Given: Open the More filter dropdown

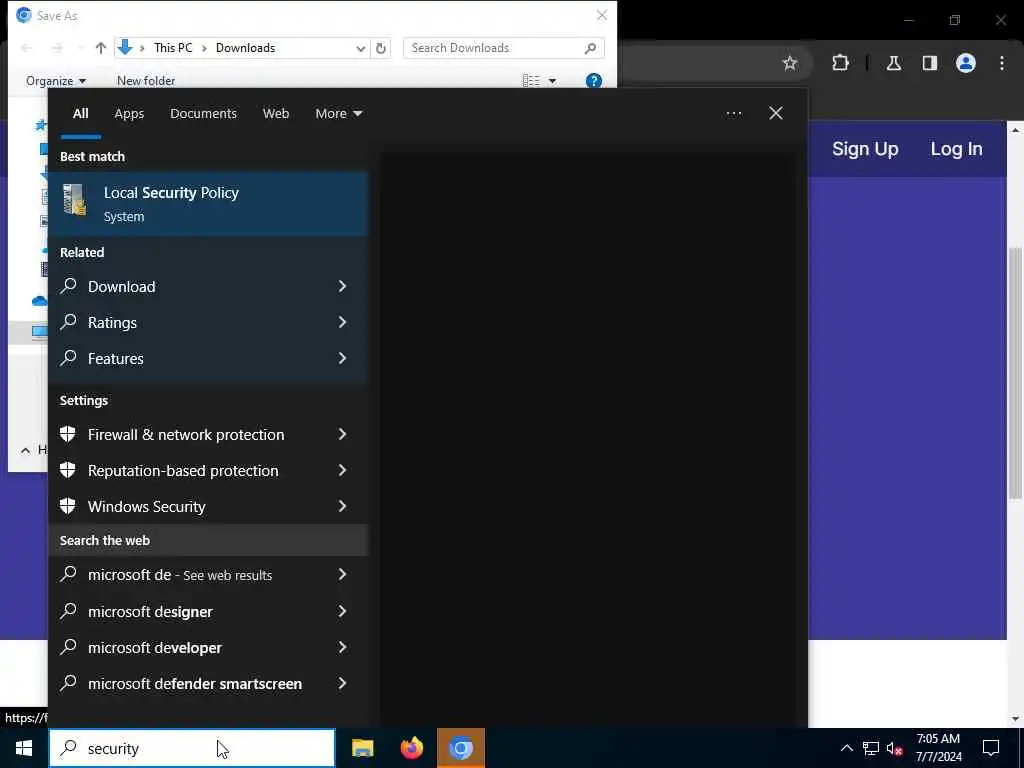Looking at the screenshot, I should point(338,114).
